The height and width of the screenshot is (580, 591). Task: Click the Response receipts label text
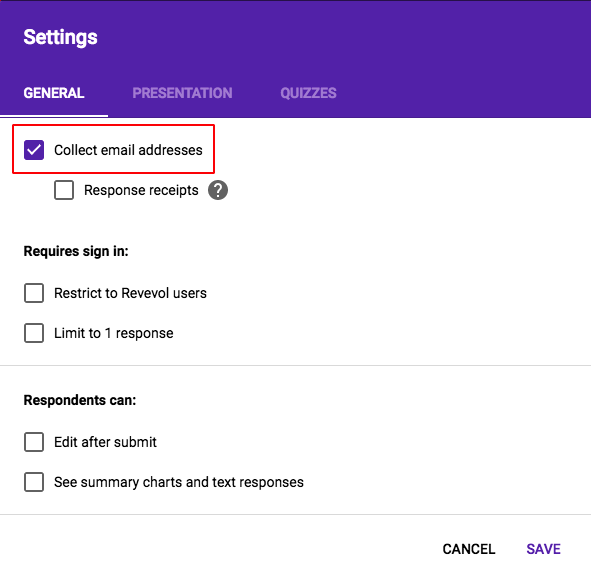click(141, 190)
